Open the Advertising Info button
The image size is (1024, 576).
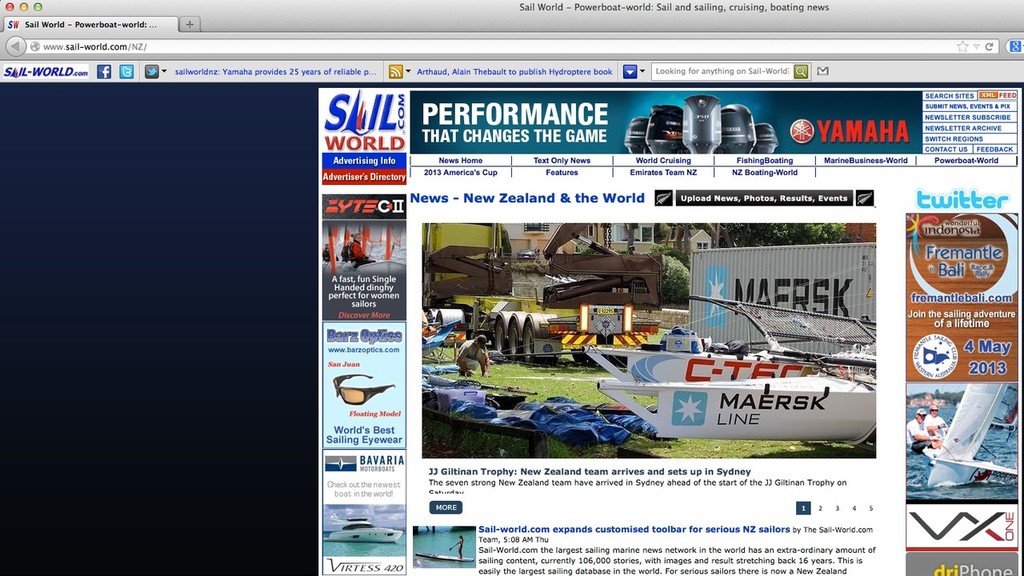point(364,161)
